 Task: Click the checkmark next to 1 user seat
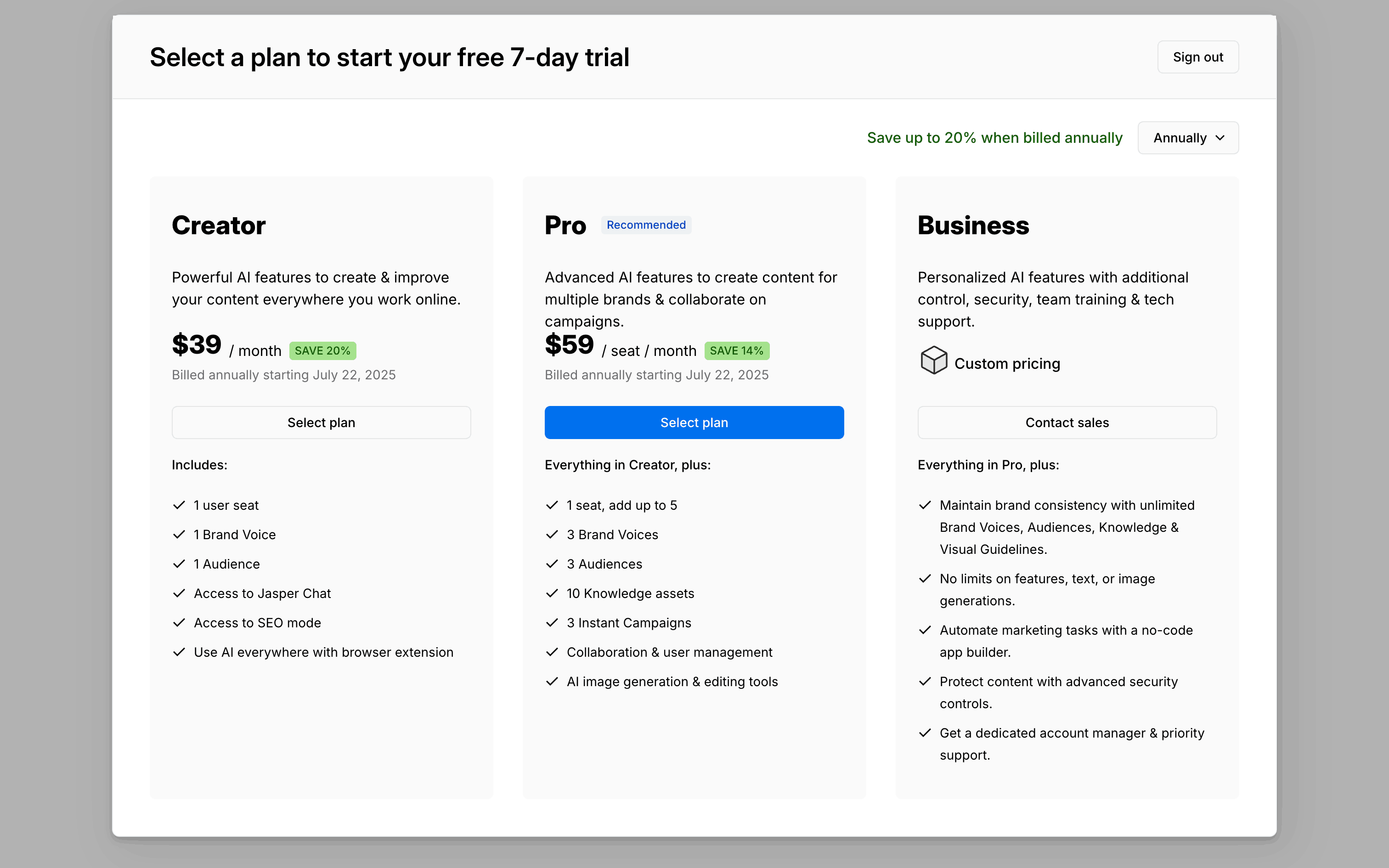coord(179,505)
